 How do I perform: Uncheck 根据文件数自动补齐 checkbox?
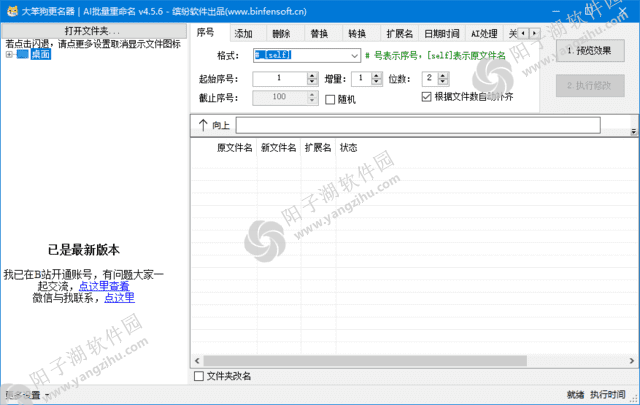(426, 97)
